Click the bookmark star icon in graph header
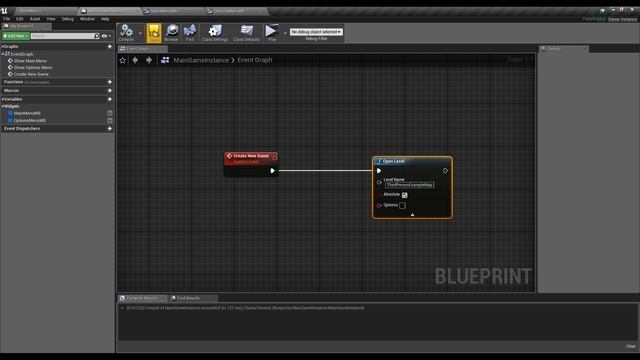640x360 pixels. pyautogui.click(x=122, y=60)
